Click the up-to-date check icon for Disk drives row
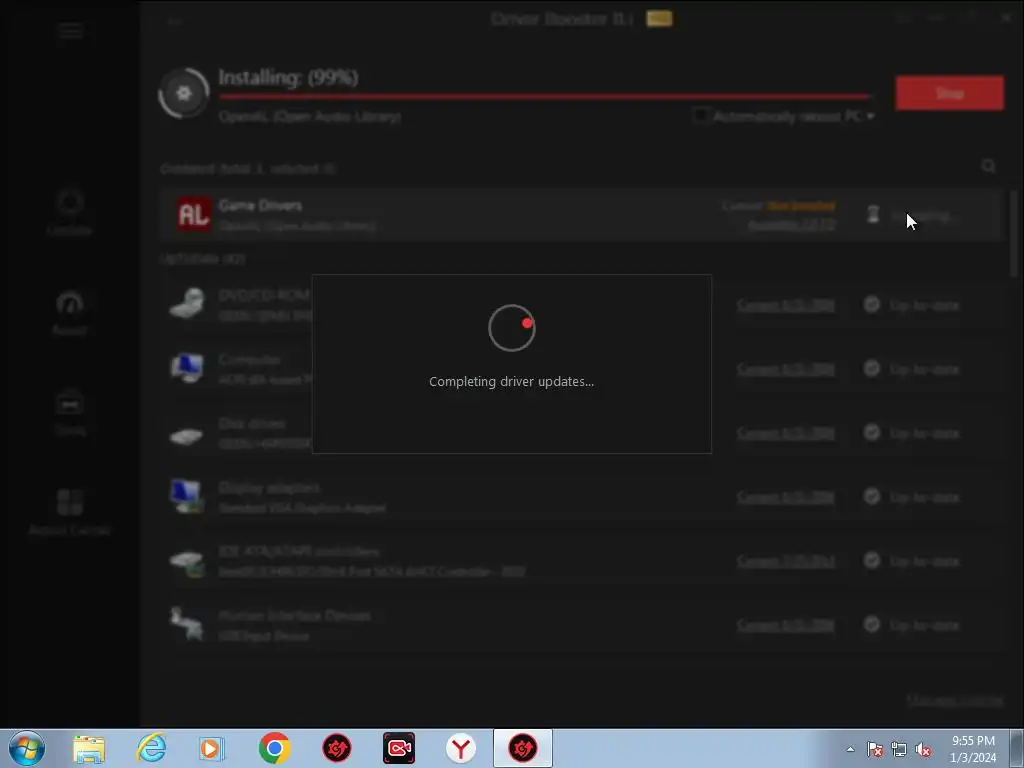This screenshot has height=768, width=1024. point(872,432)
